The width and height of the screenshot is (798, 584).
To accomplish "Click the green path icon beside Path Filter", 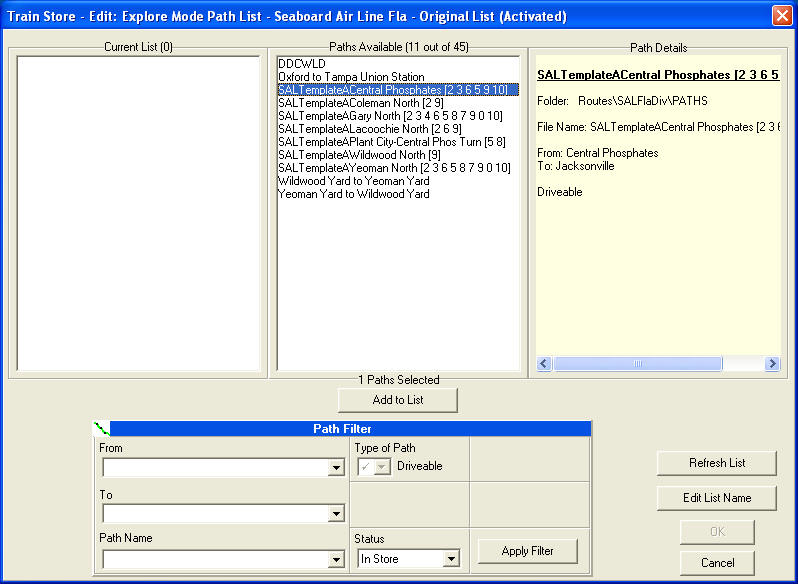I will 102,428.
